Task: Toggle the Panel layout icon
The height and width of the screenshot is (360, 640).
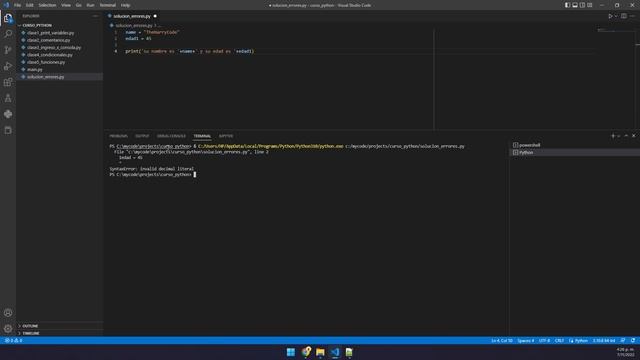Action: (x=575, y=5)
